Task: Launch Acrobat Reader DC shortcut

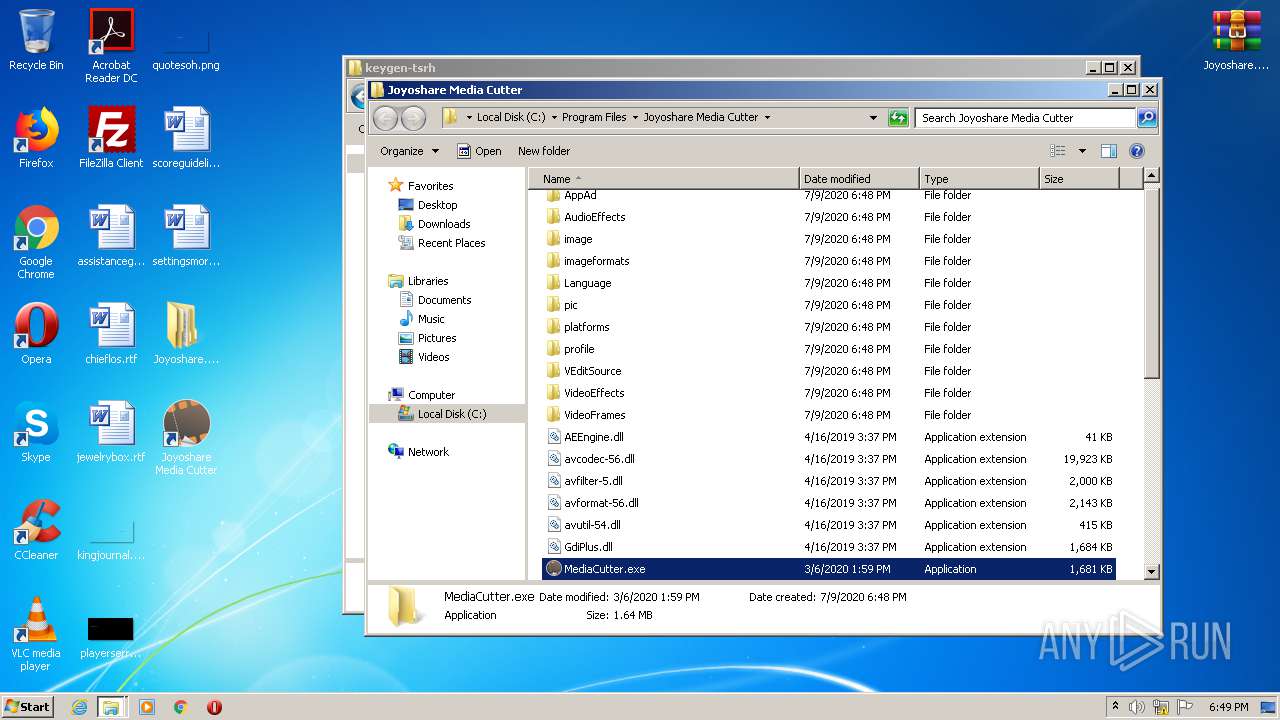Action: click(x=111, y=46)
